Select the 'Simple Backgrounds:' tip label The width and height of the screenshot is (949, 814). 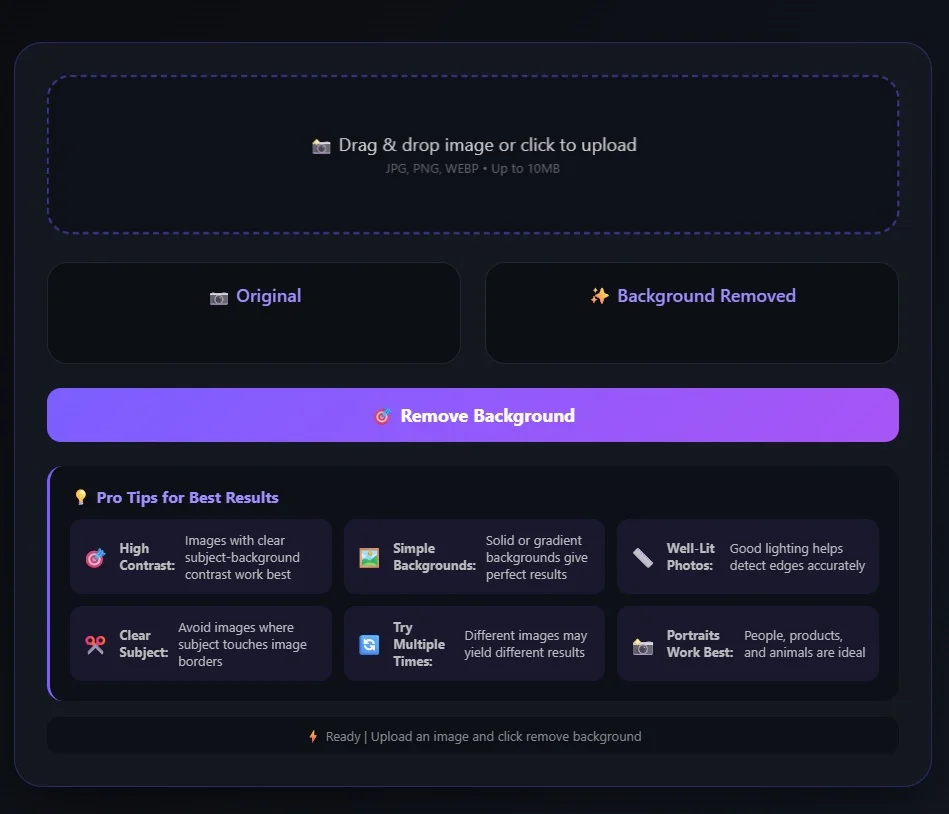point(435,557)
